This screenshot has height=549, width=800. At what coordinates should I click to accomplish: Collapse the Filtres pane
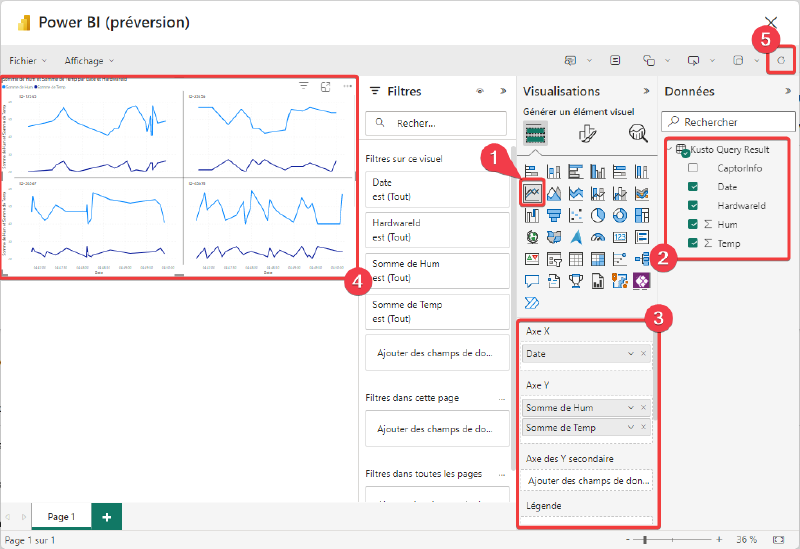pos(503,91)
